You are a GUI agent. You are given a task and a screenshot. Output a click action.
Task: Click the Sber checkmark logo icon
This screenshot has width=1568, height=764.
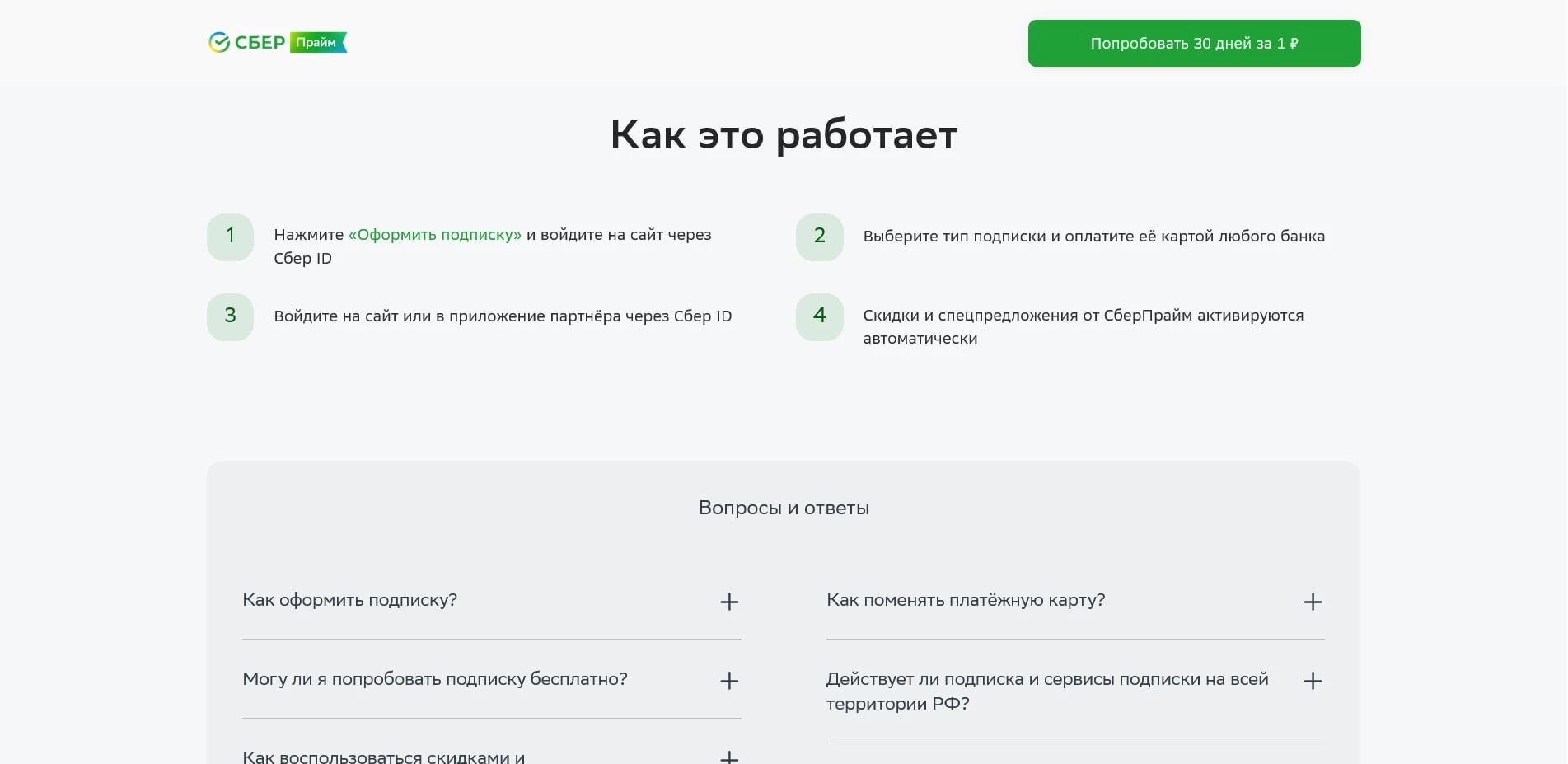[x=218, y=42]
